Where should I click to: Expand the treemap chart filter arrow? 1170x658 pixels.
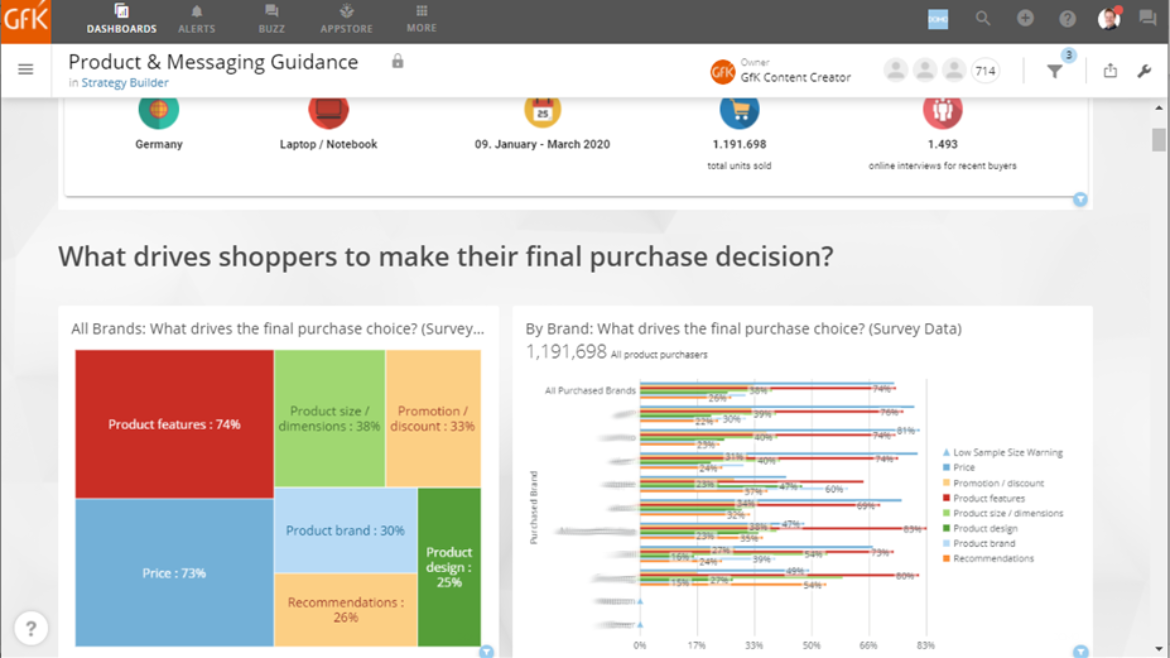point(486,651)
